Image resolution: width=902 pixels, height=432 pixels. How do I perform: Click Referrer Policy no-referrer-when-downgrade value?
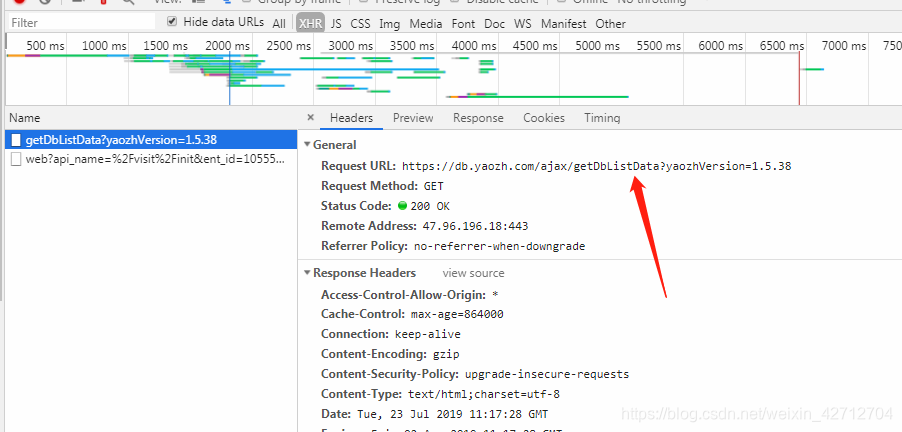(x=499, y=246)
